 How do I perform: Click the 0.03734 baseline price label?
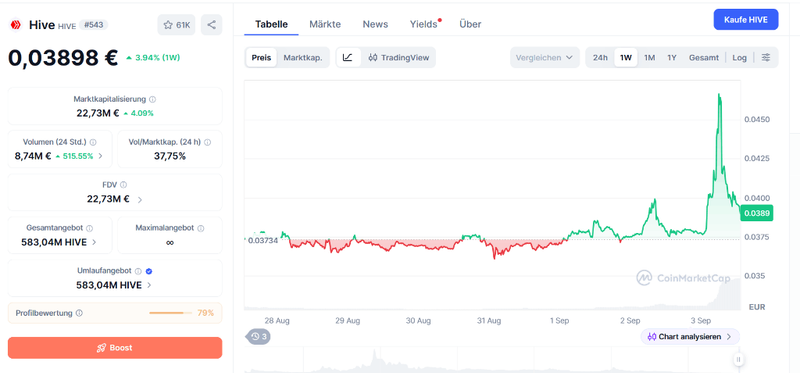(262, 240)
